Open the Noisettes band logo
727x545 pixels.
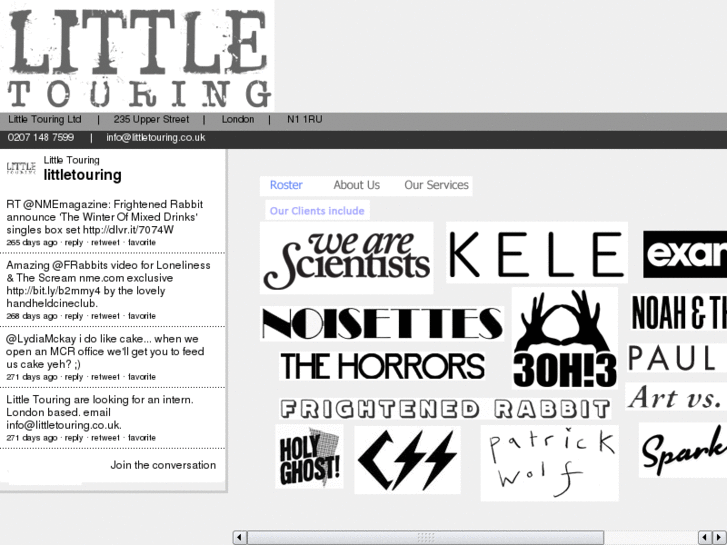(x=382, y=323)
